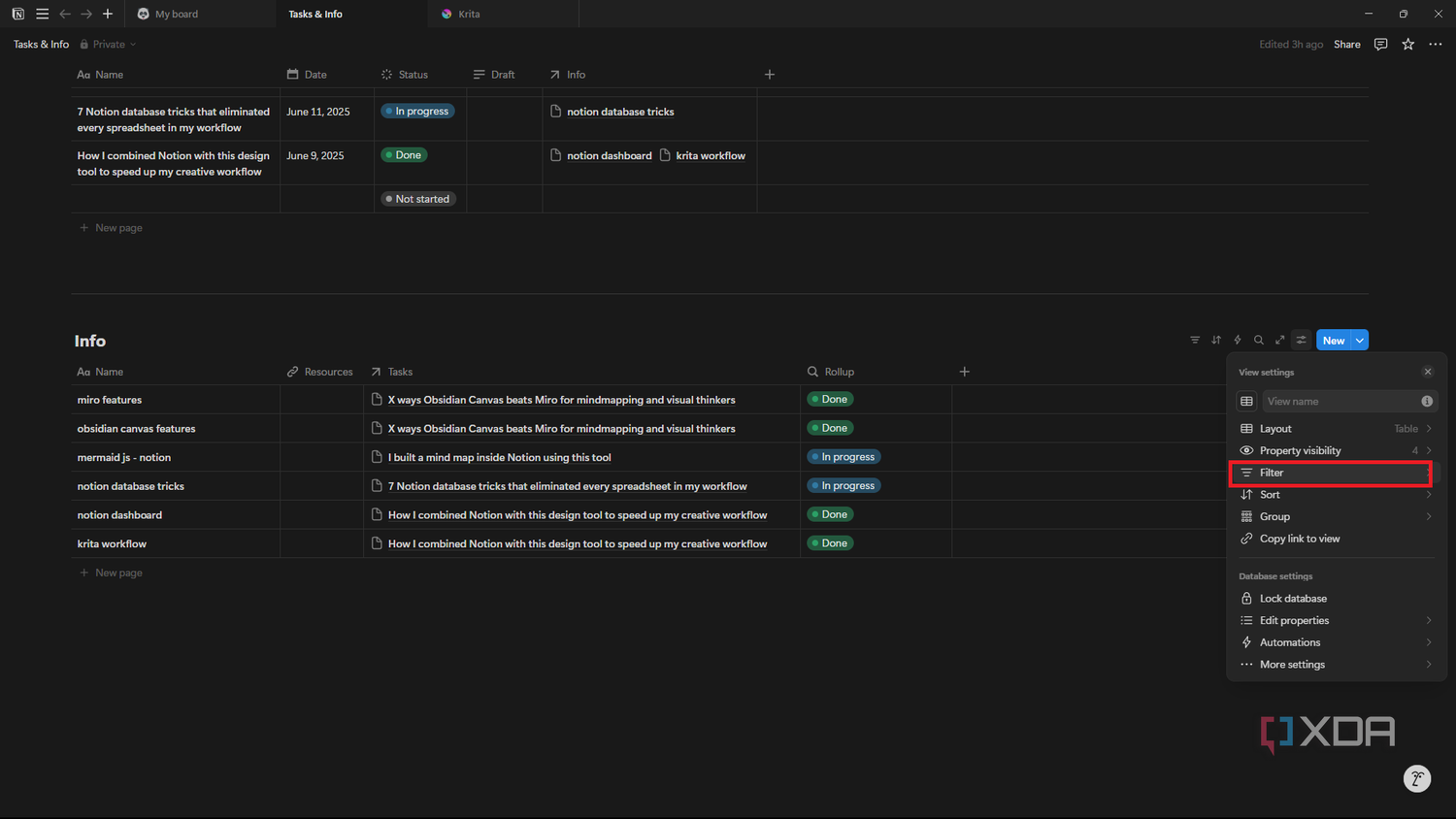
Task: Star this page as favorite
Action: coord(1407,45)
